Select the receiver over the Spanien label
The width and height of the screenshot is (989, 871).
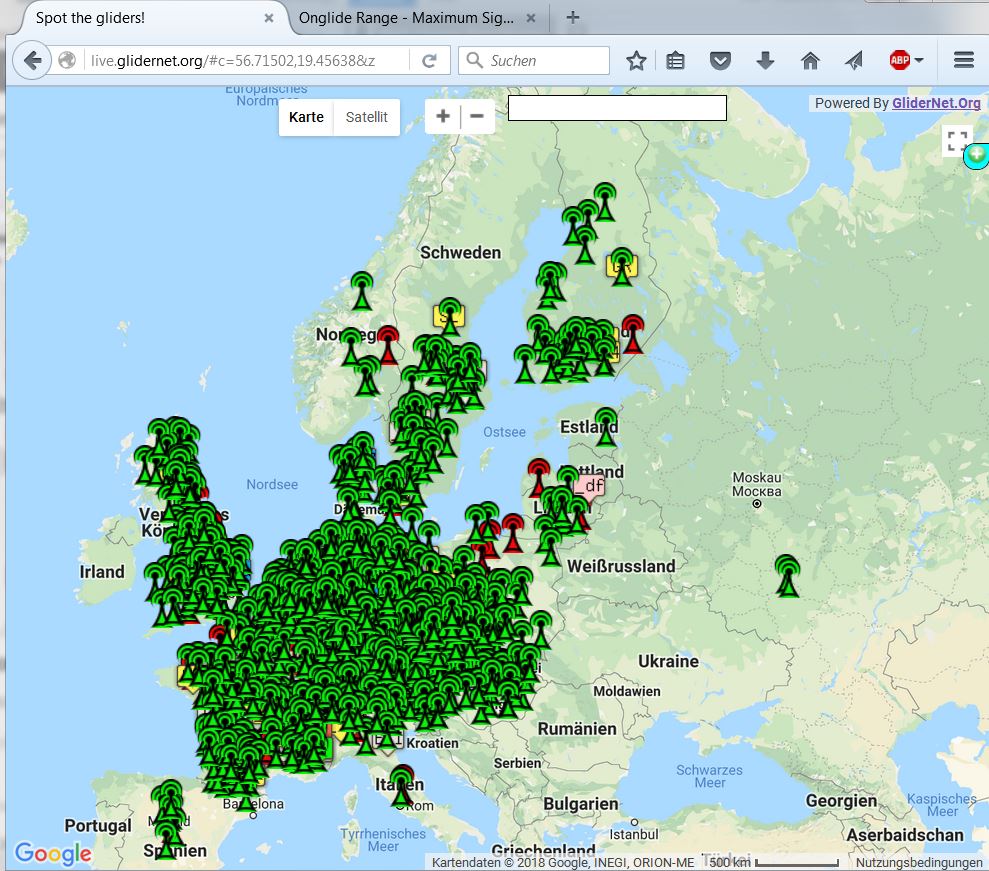(167, 841)
